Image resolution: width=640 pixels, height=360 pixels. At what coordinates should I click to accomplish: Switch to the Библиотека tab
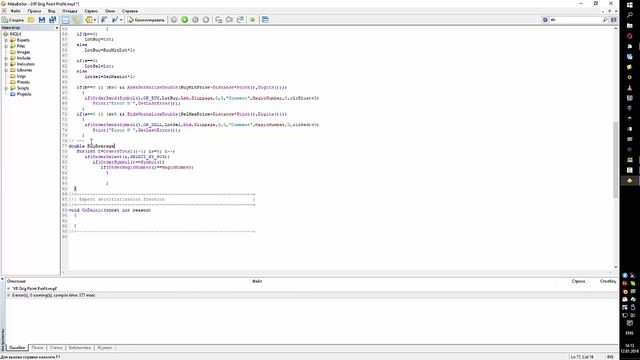coord(80,347)
